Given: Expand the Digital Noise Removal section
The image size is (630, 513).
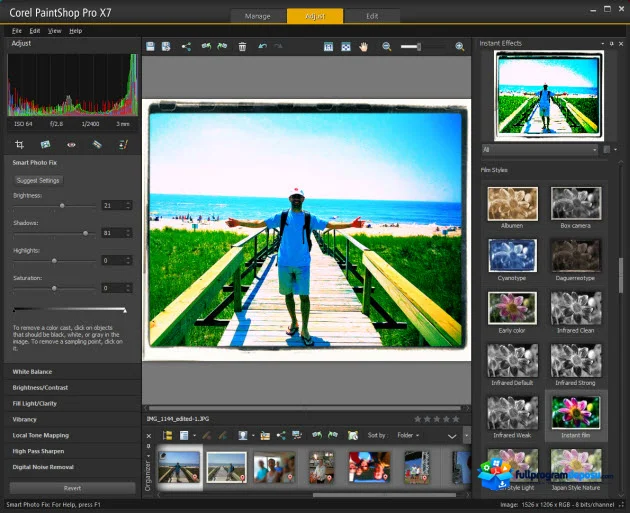Looking at the screenshot, I should 73,467.
